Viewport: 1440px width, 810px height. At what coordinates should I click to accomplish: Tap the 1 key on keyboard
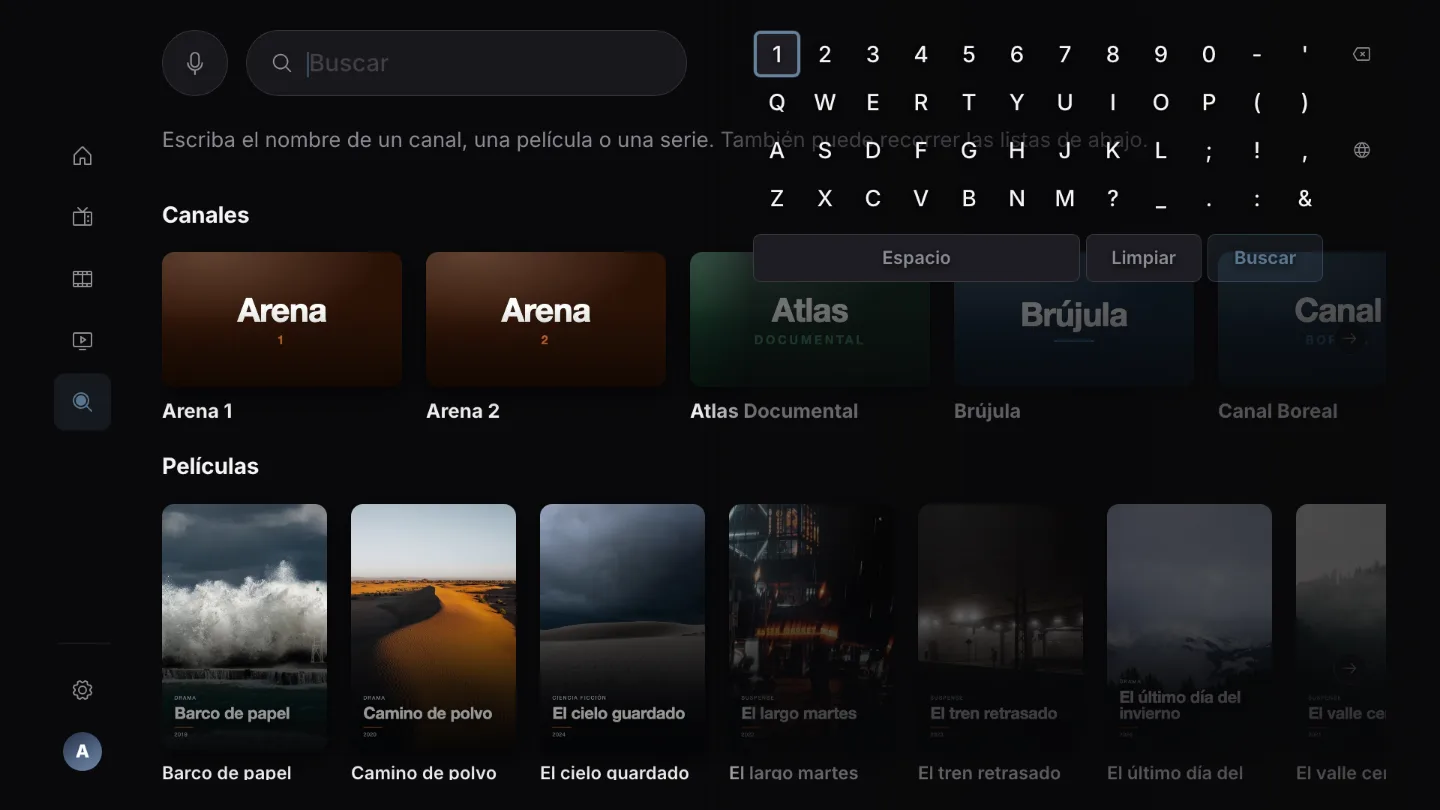point(777,54)
